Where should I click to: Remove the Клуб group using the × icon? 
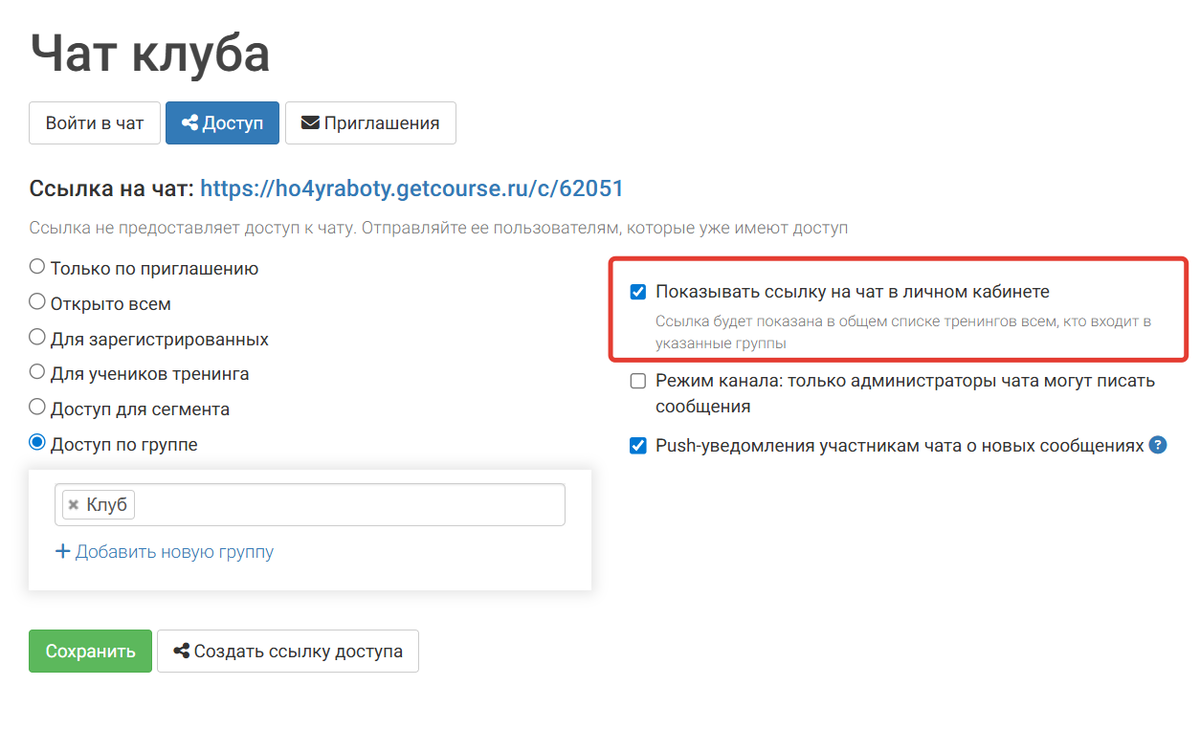(x=73, y=504)
